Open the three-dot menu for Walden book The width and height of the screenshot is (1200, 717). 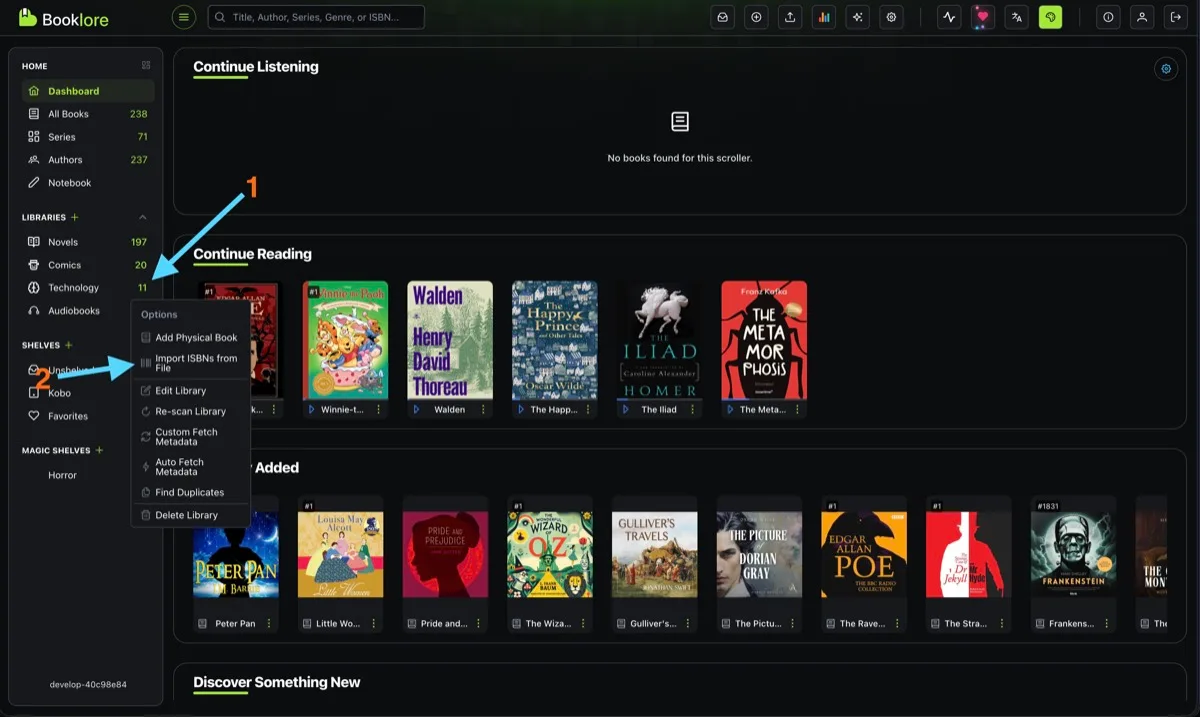pos(482,409)
